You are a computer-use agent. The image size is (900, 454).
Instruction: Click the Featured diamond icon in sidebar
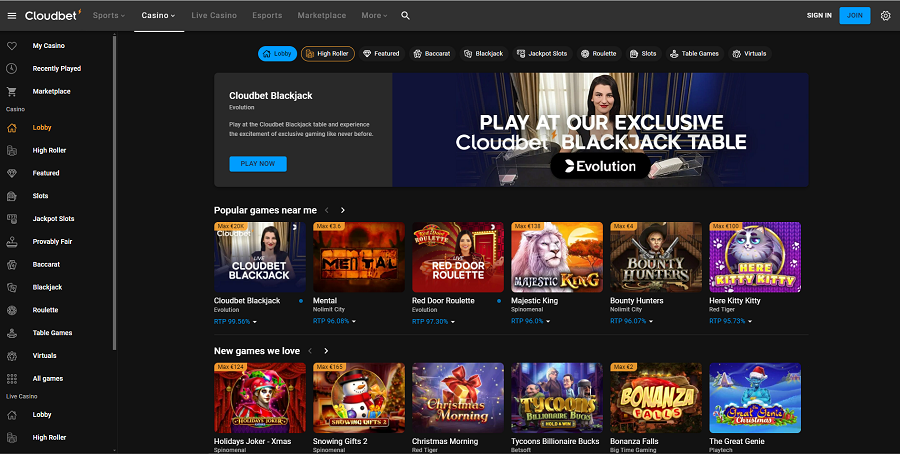pos(11,173)
